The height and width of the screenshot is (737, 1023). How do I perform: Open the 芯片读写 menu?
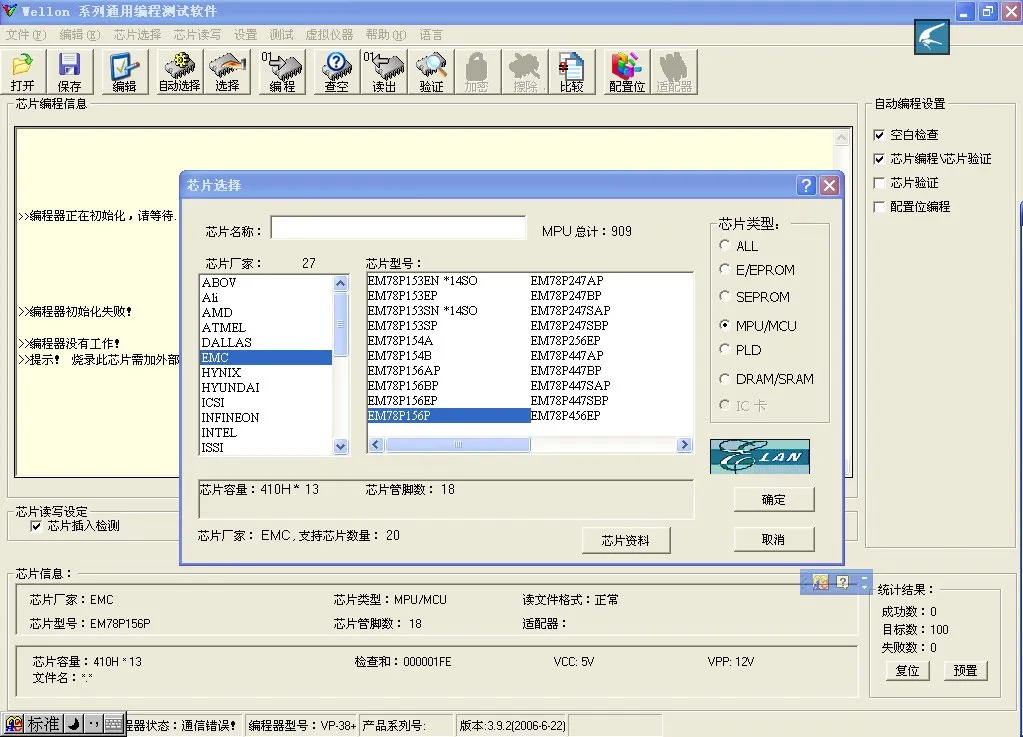[197, 35]
